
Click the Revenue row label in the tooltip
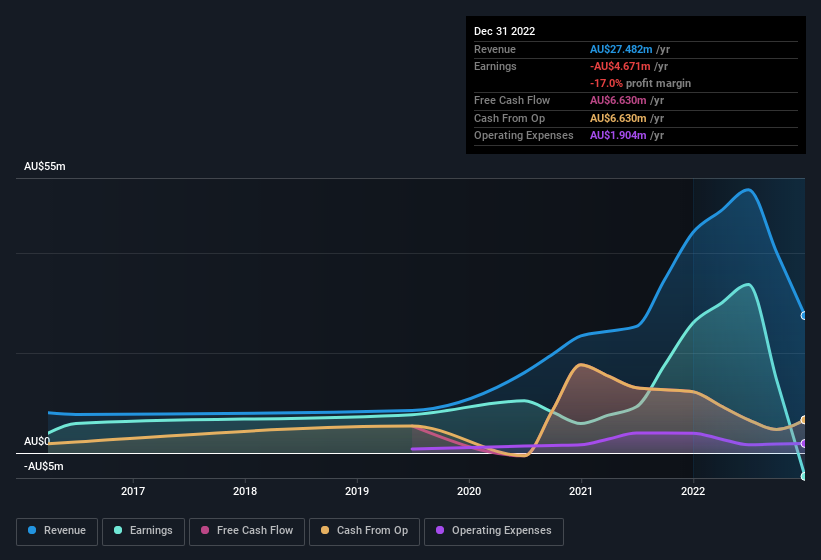coord(495,49)
